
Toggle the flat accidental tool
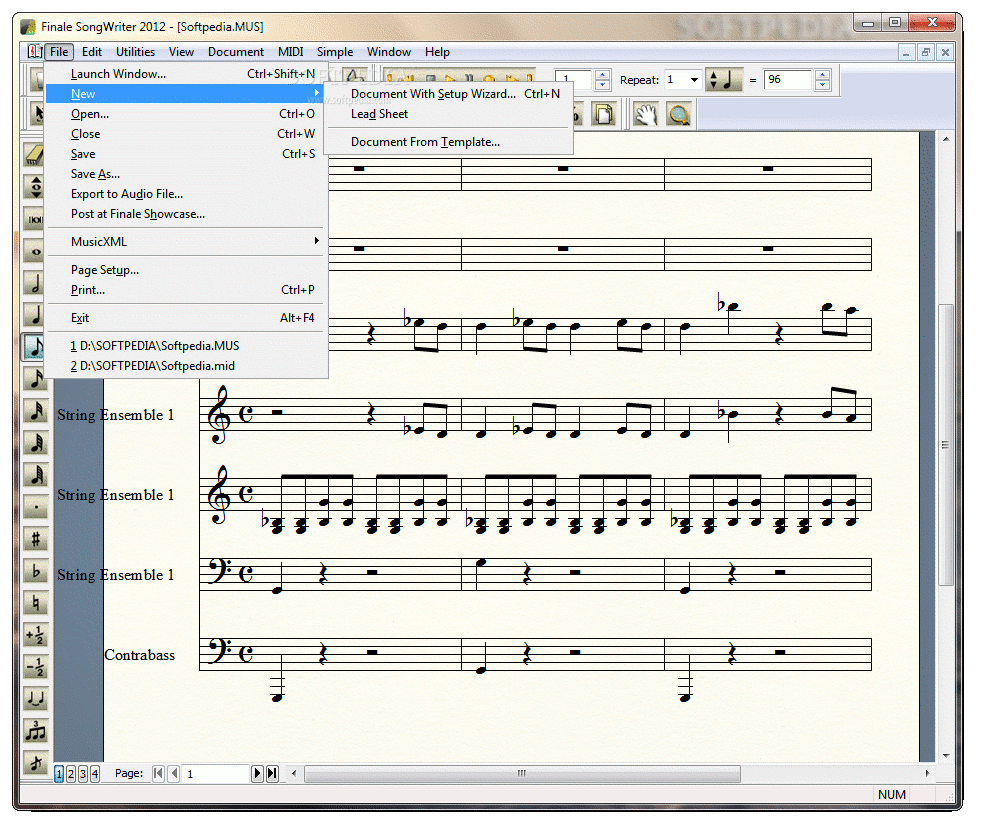(35, 570)
